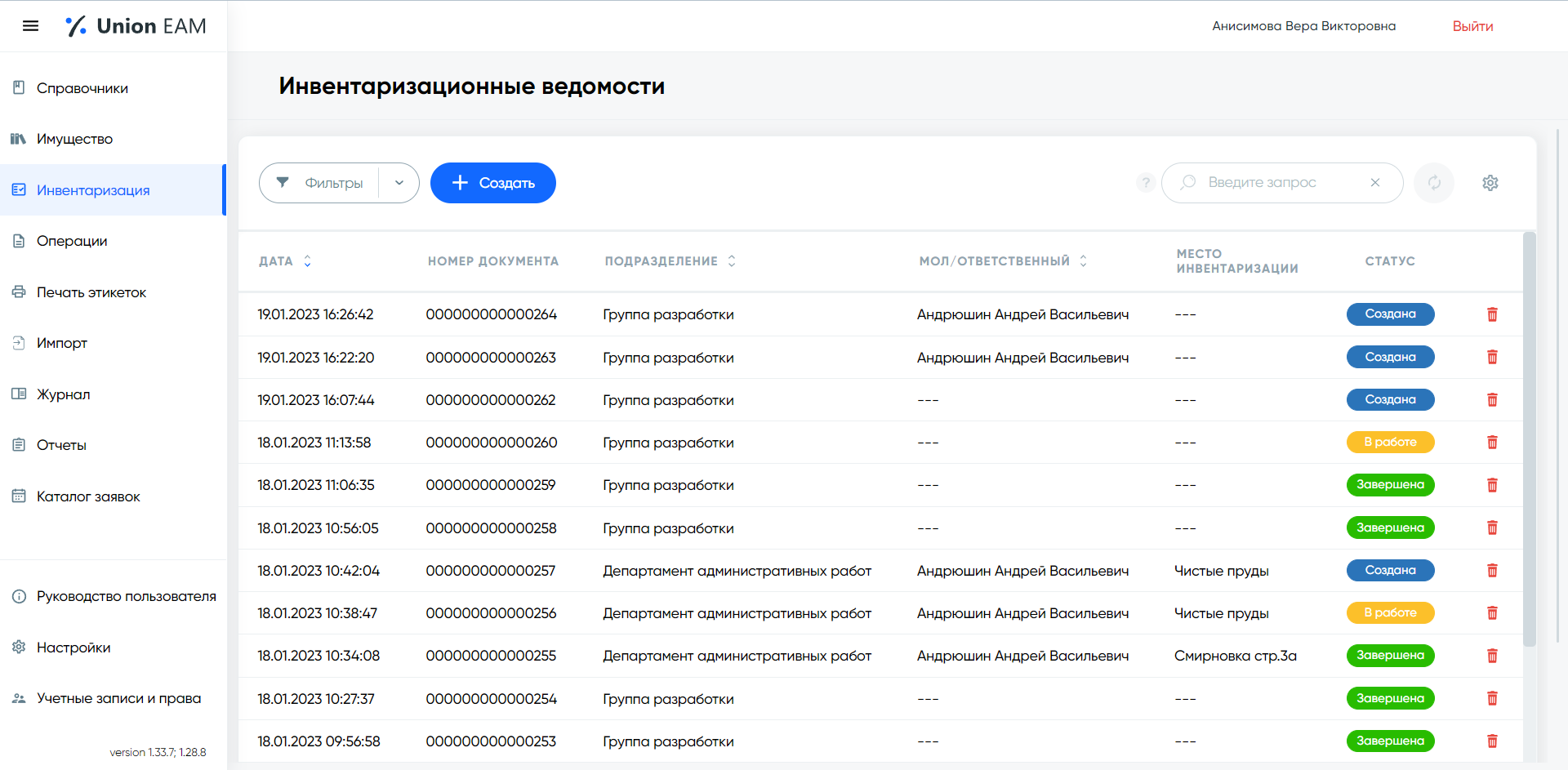Clear search with the X icon
The height and width of the screenshot is (770, 1568).
(x=1375, y=183)
